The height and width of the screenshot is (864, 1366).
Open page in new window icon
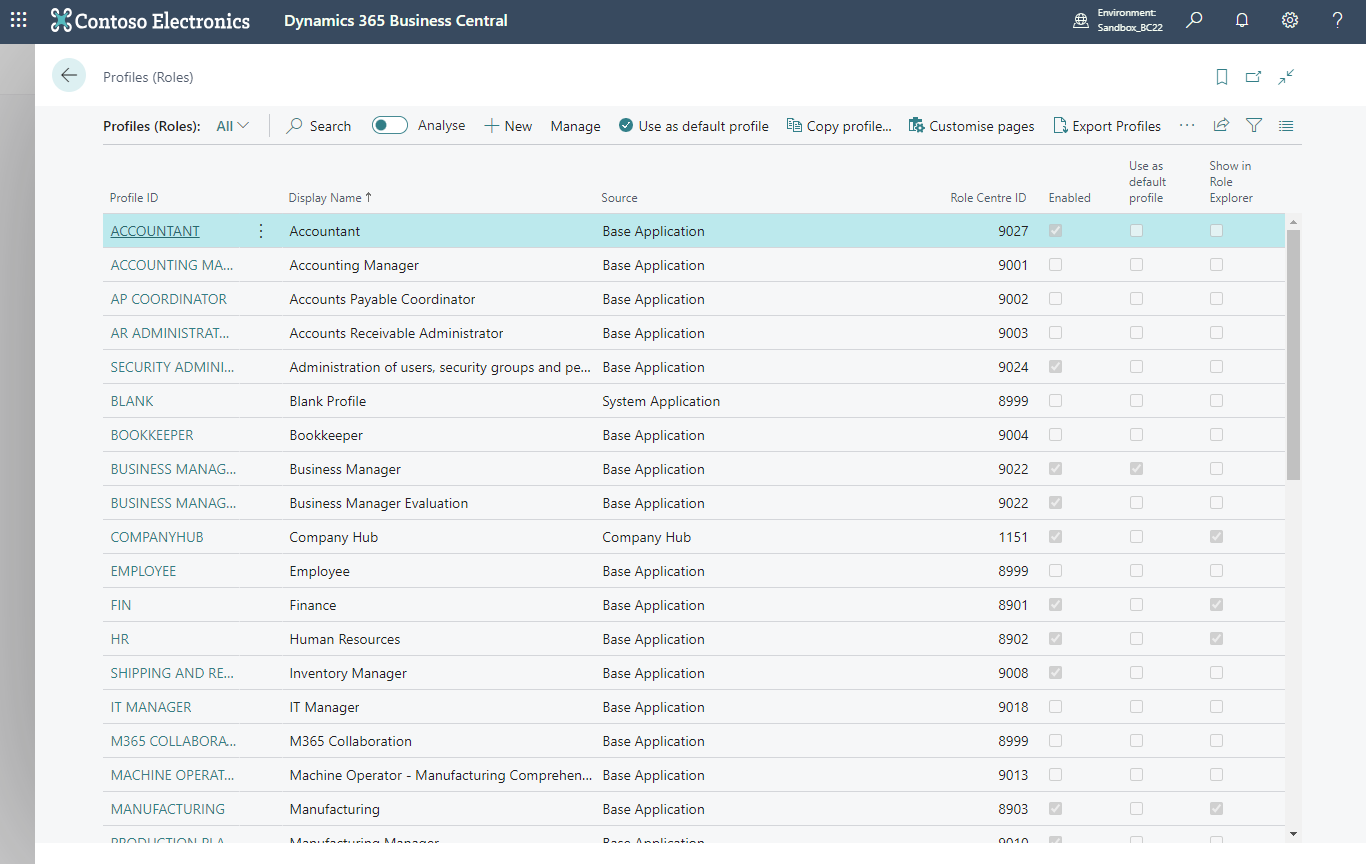[1253, 77]
